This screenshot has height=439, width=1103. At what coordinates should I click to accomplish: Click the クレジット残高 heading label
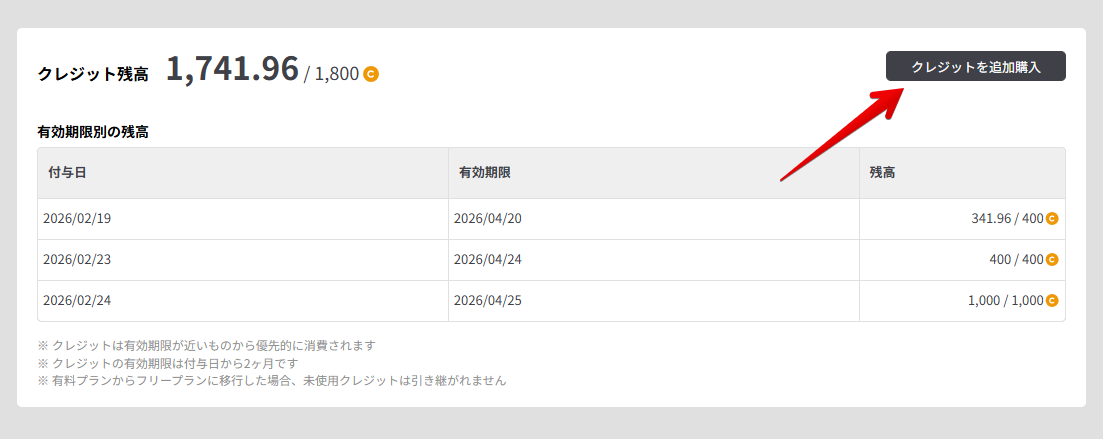coord(93,74)
